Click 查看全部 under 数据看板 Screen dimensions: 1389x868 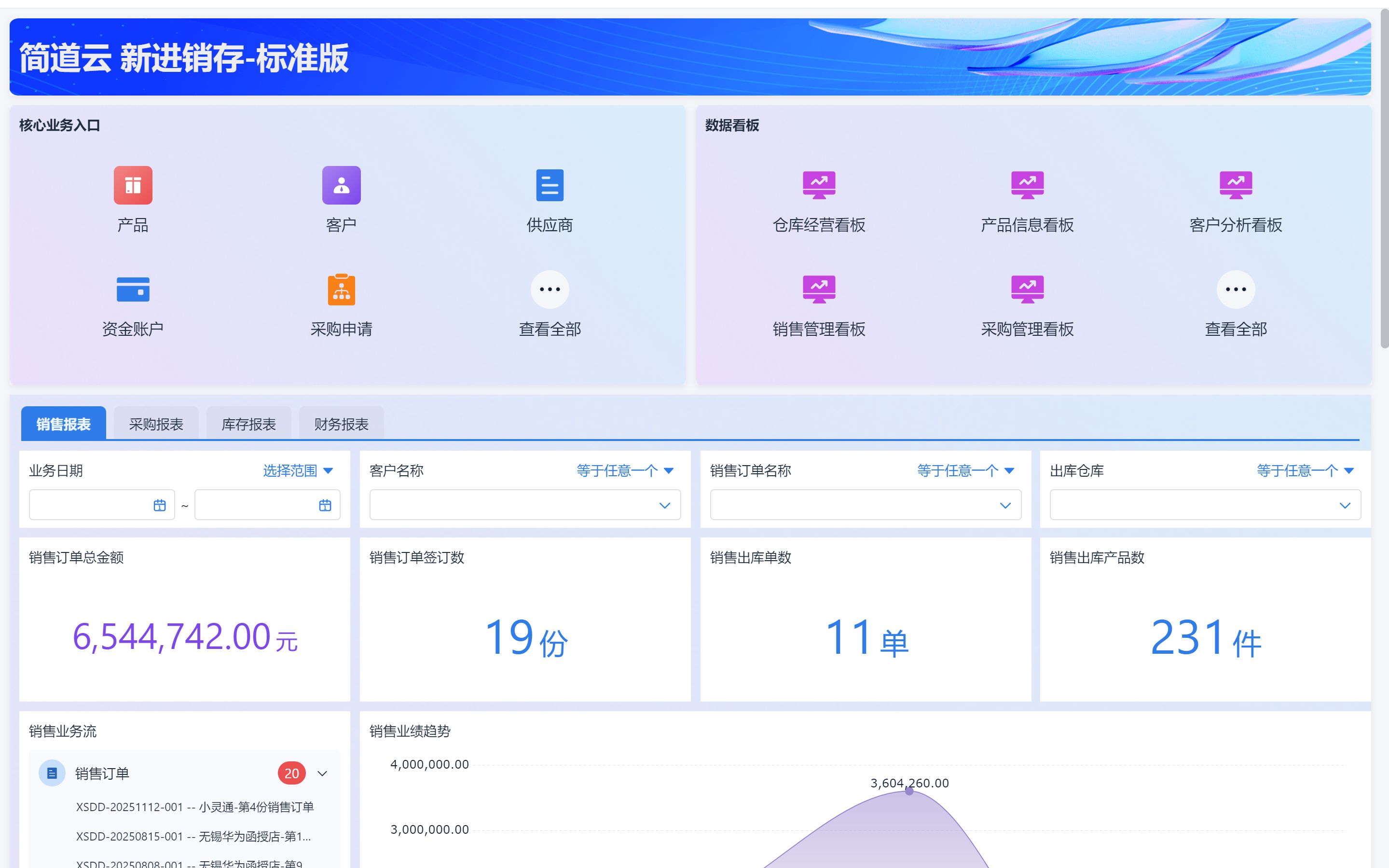(1235, 289)
